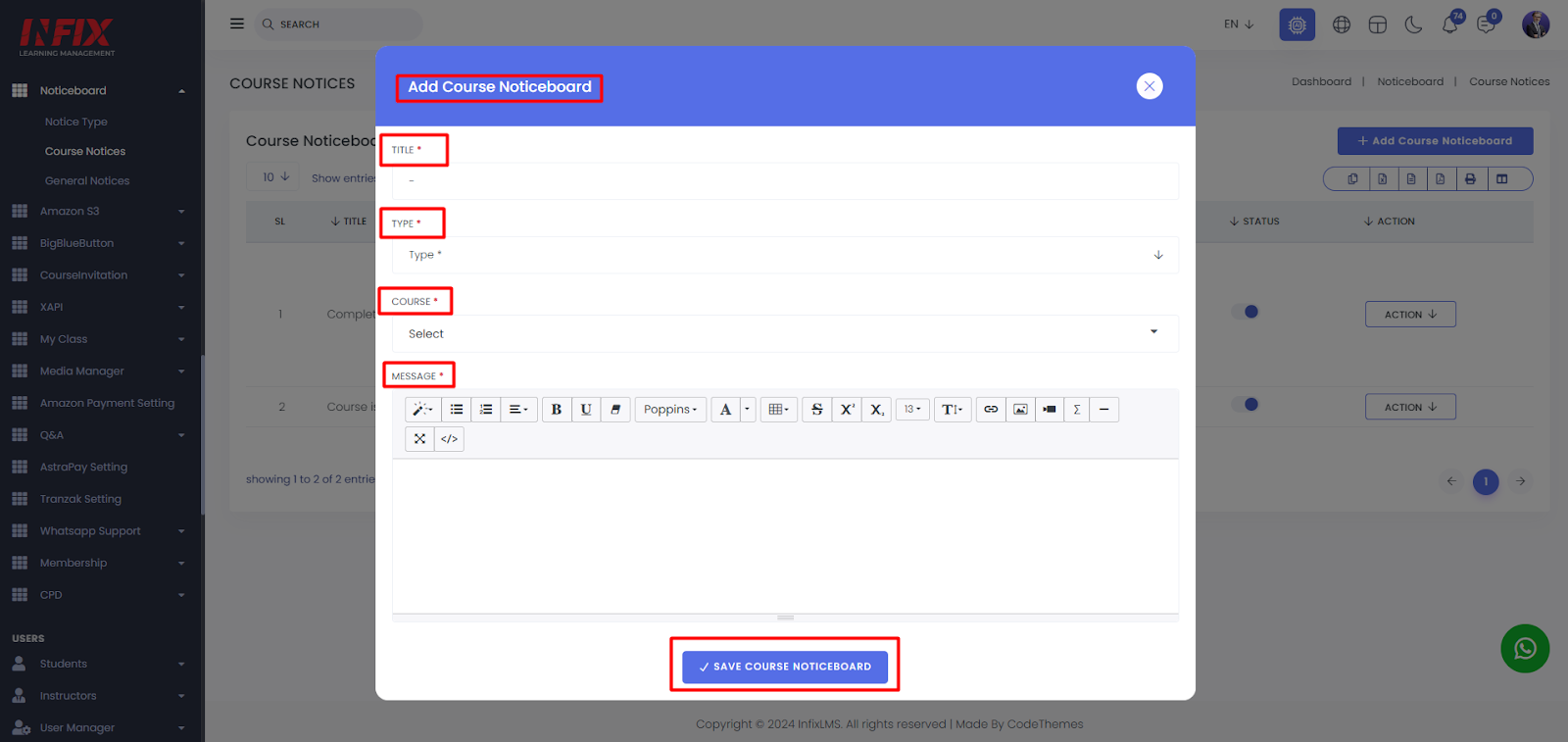Open WhatsApp chat floating button

1525,649
